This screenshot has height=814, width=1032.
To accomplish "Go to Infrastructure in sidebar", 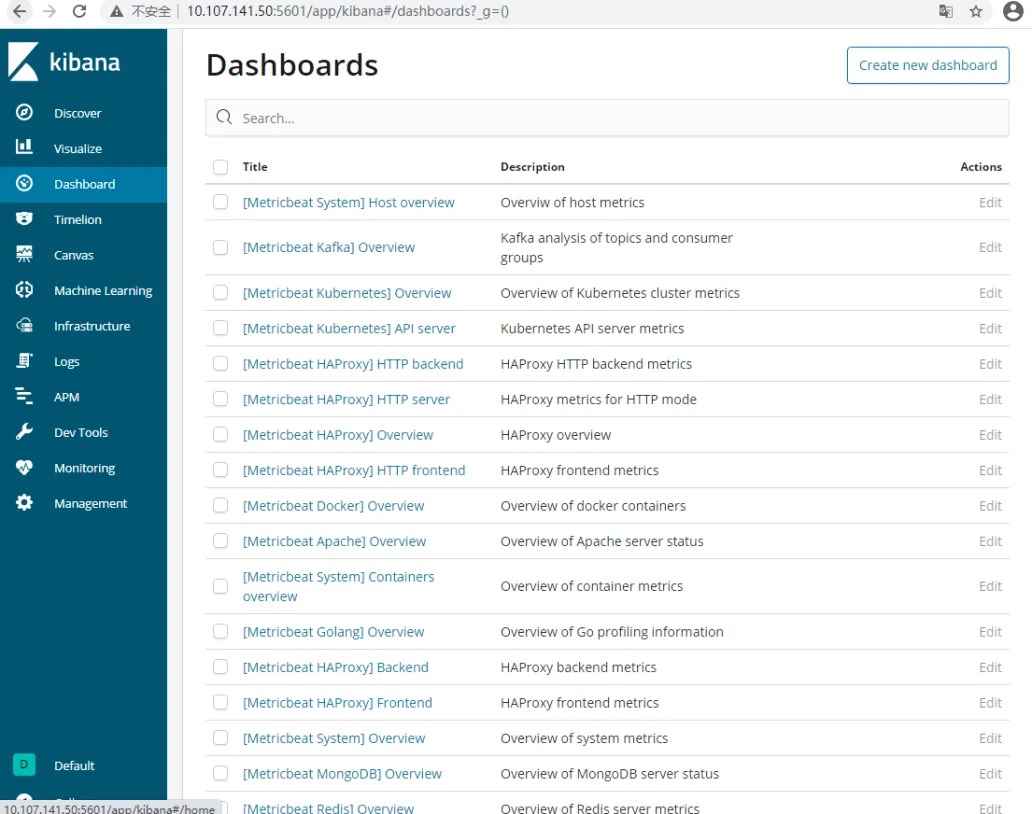I will [x=91, y=326].
